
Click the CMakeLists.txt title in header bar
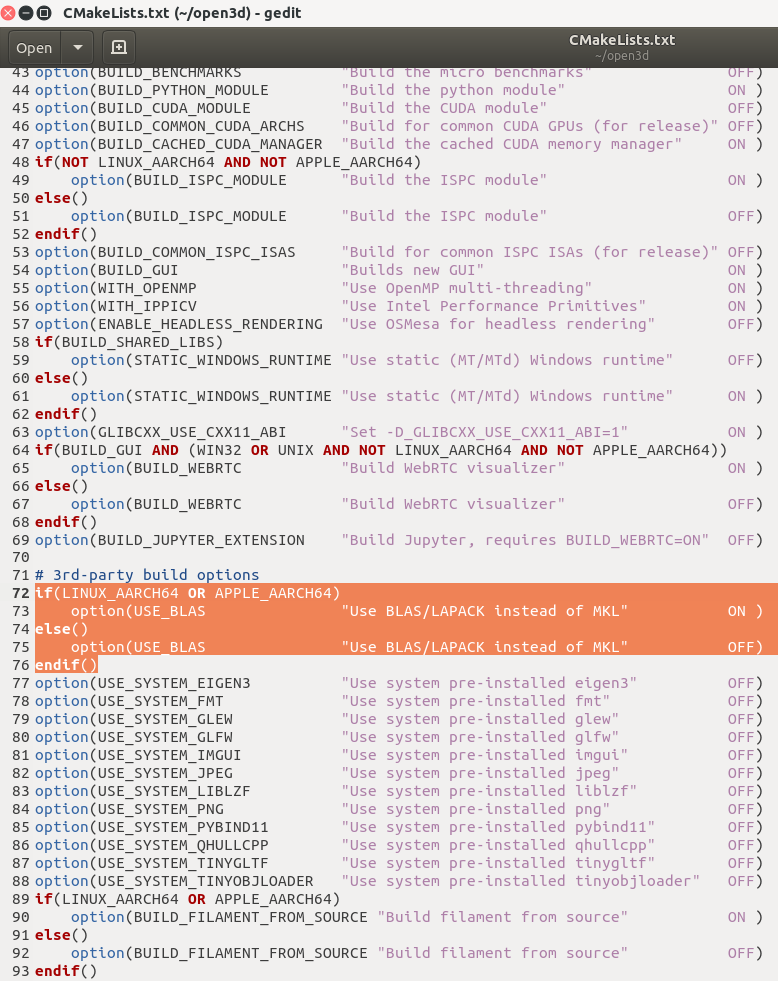[x=622, y=40]
